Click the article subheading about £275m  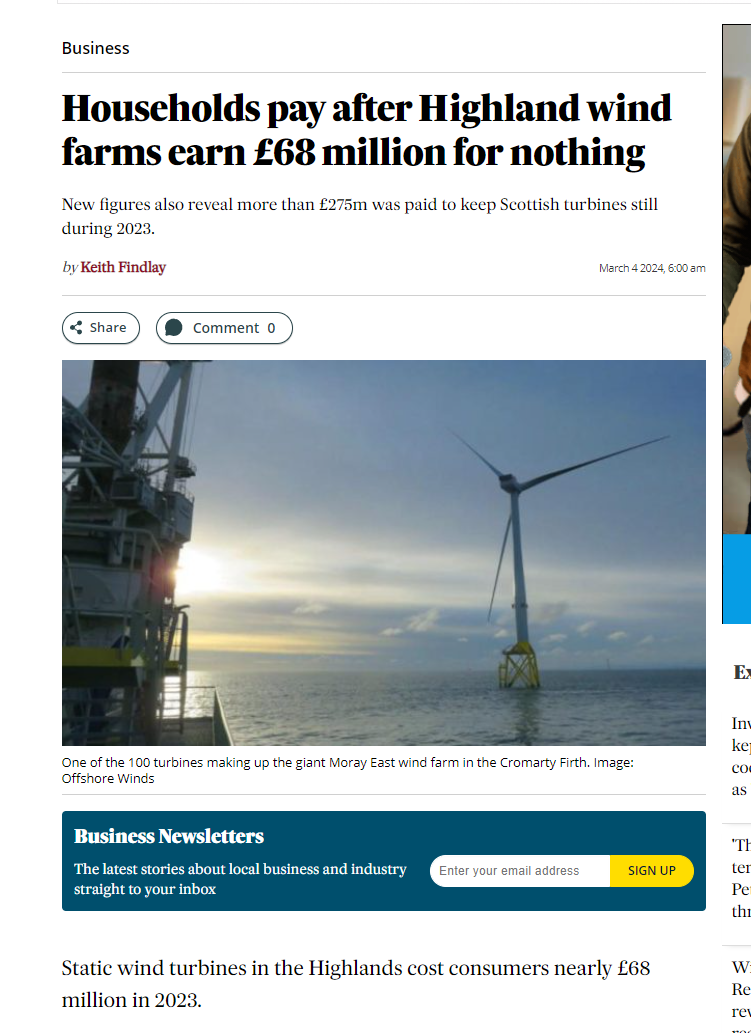click(360, 217)
